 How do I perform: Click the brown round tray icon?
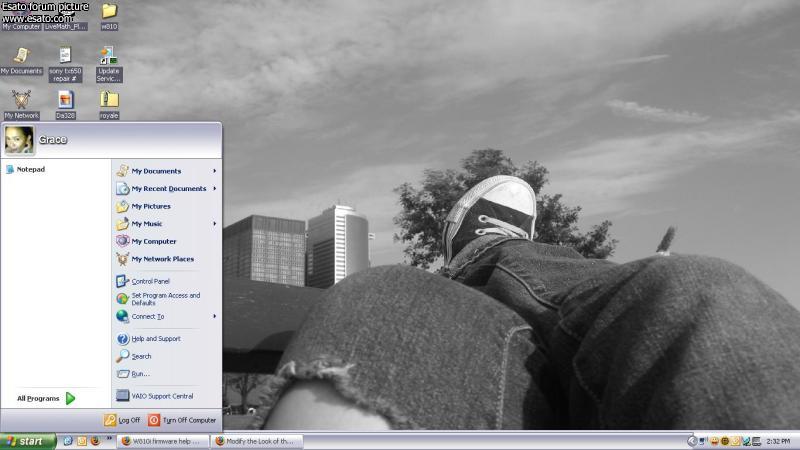click(x=724, y=441)
